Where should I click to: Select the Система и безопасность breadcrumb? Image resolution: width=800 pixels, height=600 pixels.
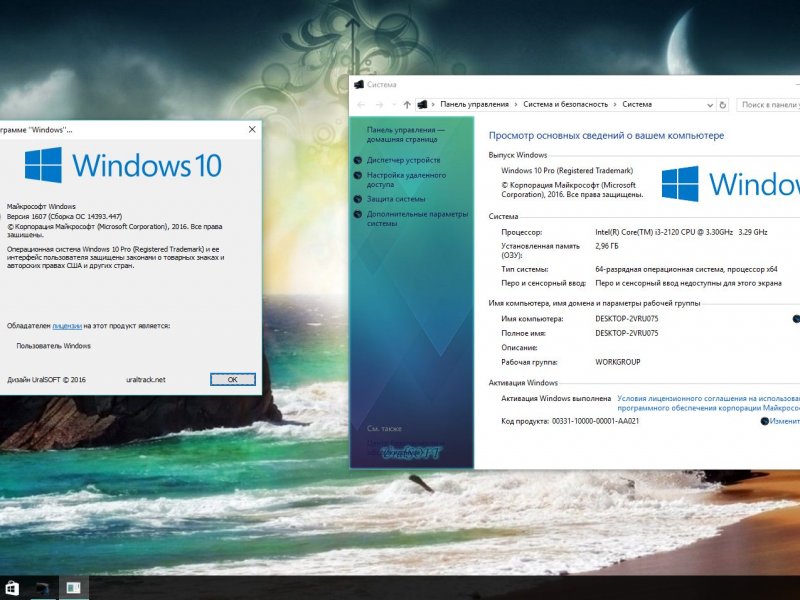[566, 105]
